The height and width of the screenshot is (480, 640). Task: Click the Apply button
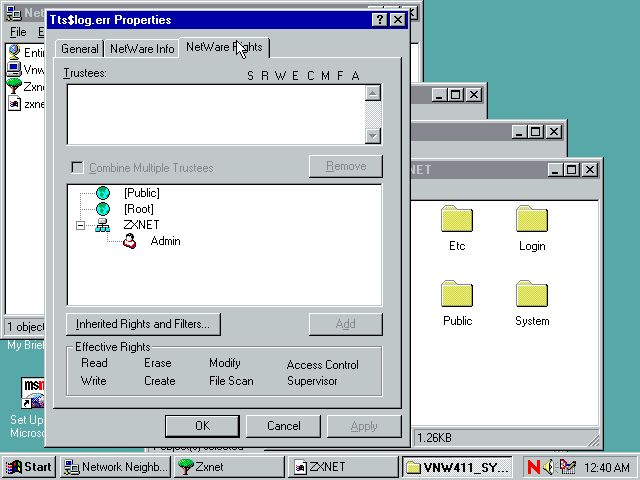click(x=364, y=426)
